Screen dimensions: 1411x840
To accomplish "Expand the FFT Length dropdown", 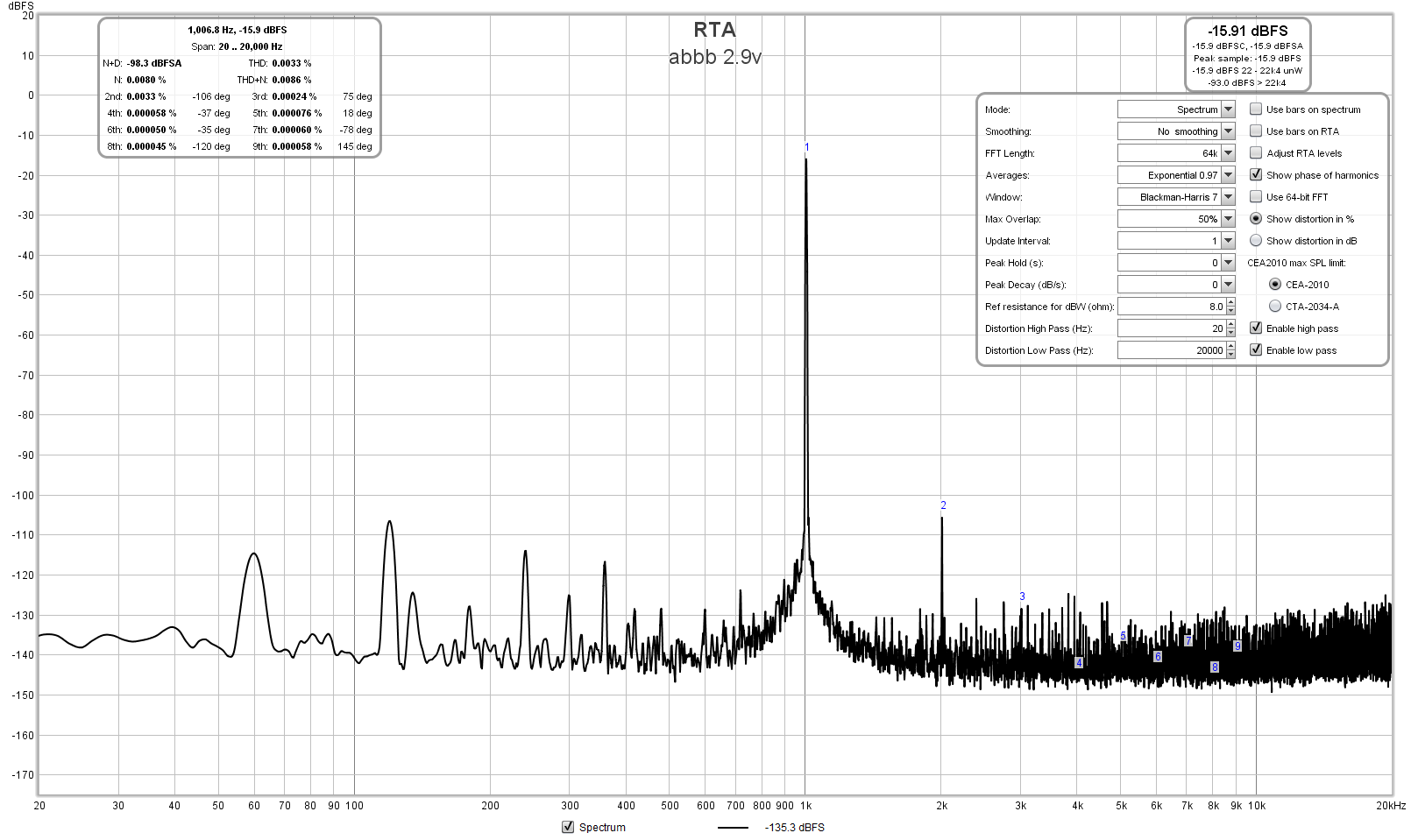I will [1228, 153].
